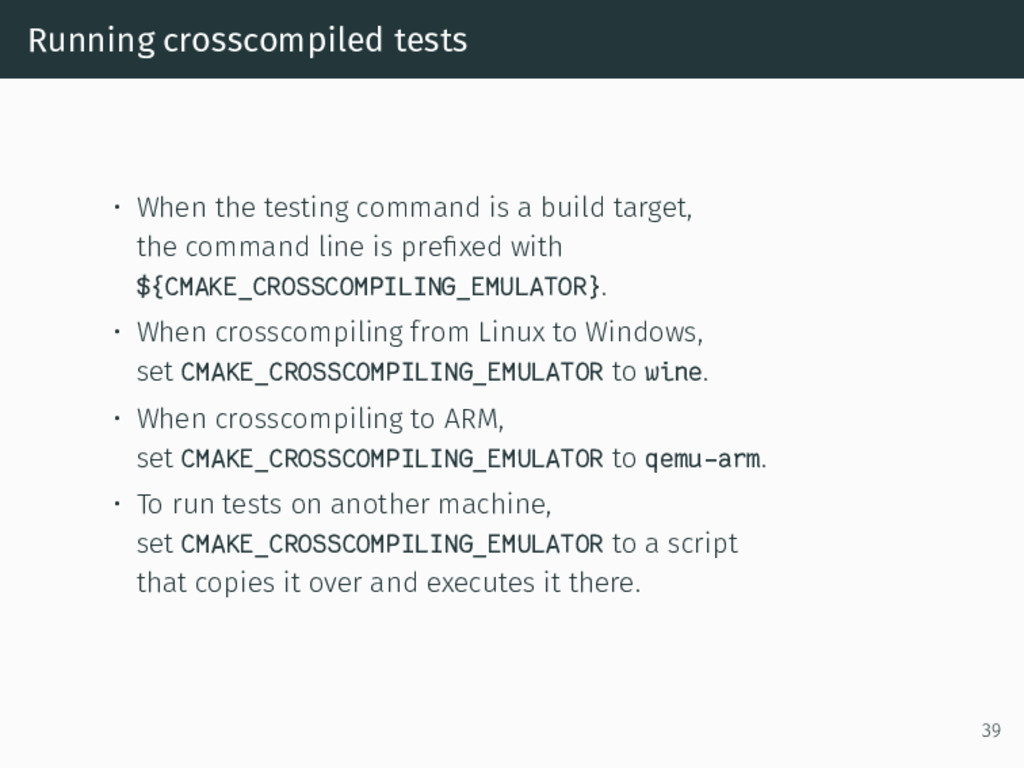Click CMAKE_CROSSCOMPILING_EMULATOR in the qemu-arm bullet
Image resolution: width=1024 pixels, height=768 pixels.
(392, 459)
